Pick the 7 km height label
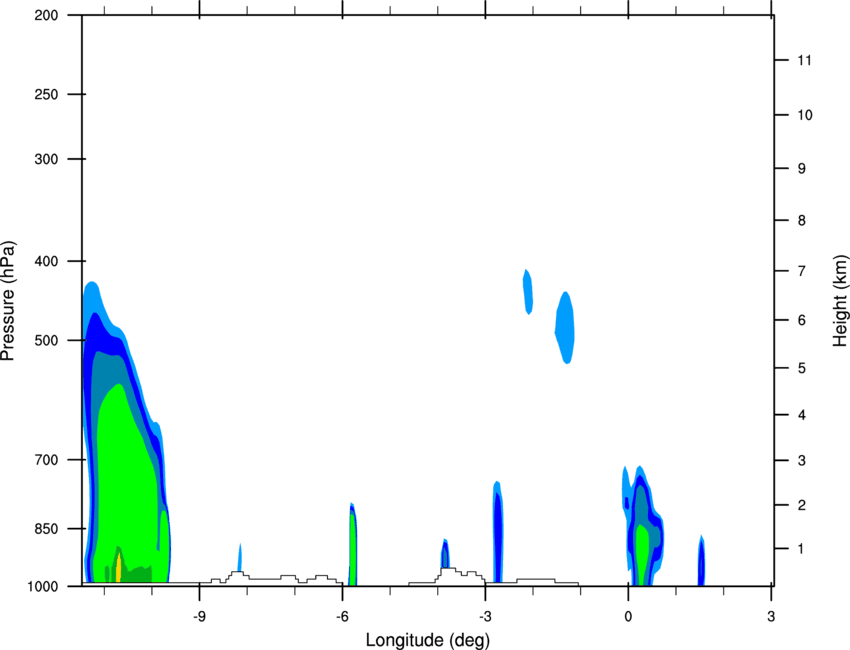This screenshot has width=850, height=650. point(802,271)
